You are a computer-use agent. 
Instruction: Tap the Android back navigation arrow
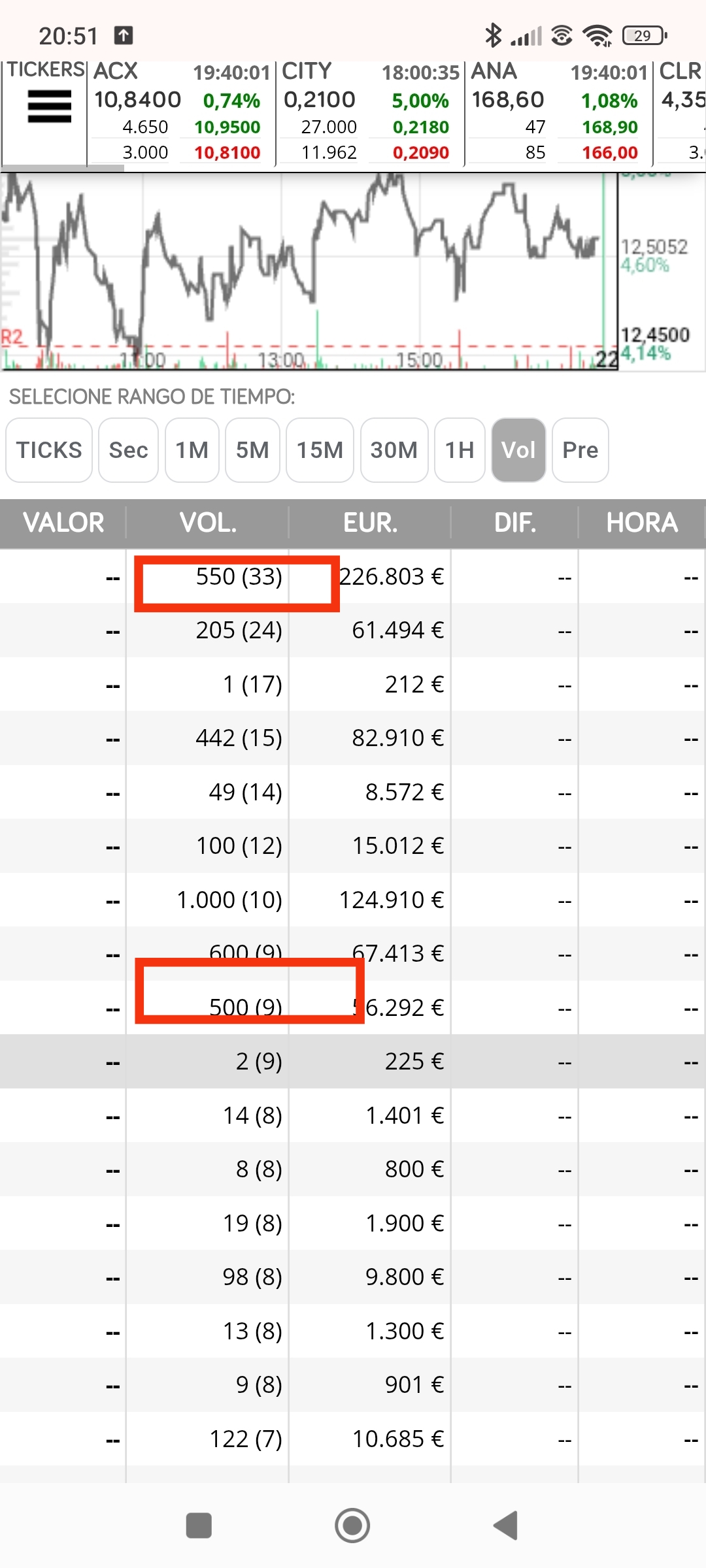506,1526
